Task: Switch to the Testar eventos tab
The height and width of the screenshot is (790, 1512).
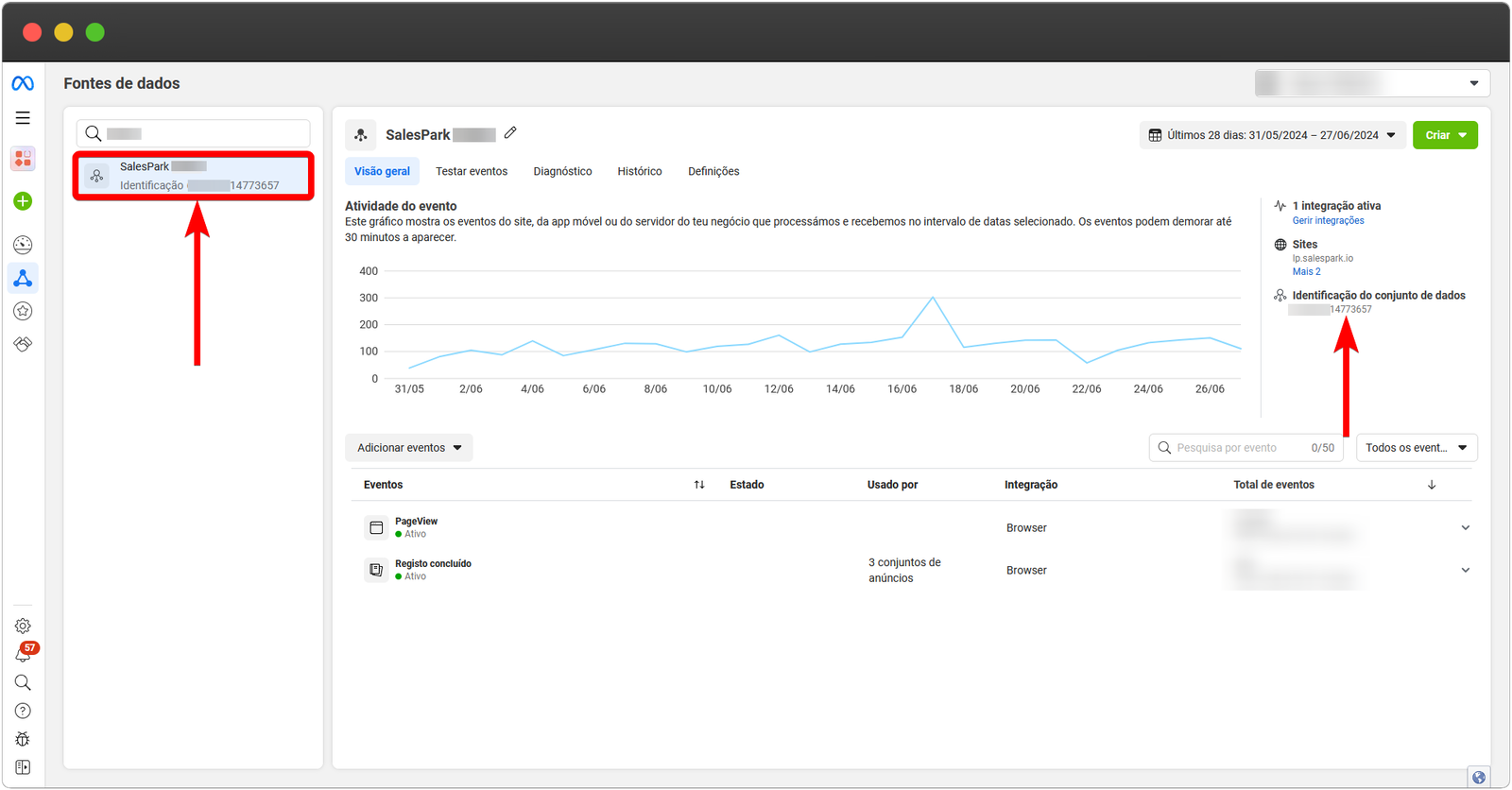Action: (472, 171)
